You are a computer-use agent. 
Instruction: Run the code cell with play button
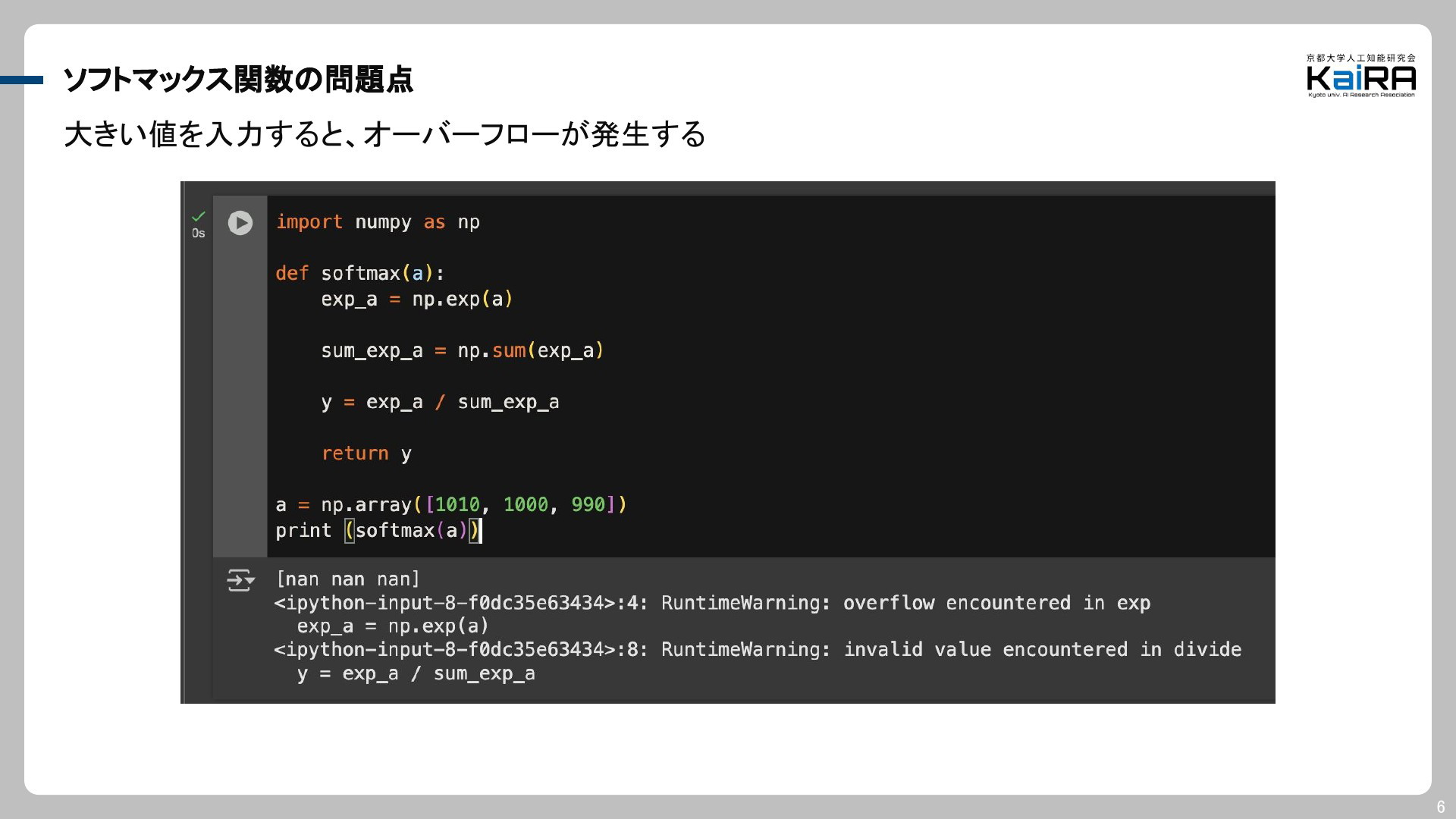point(240,222)
